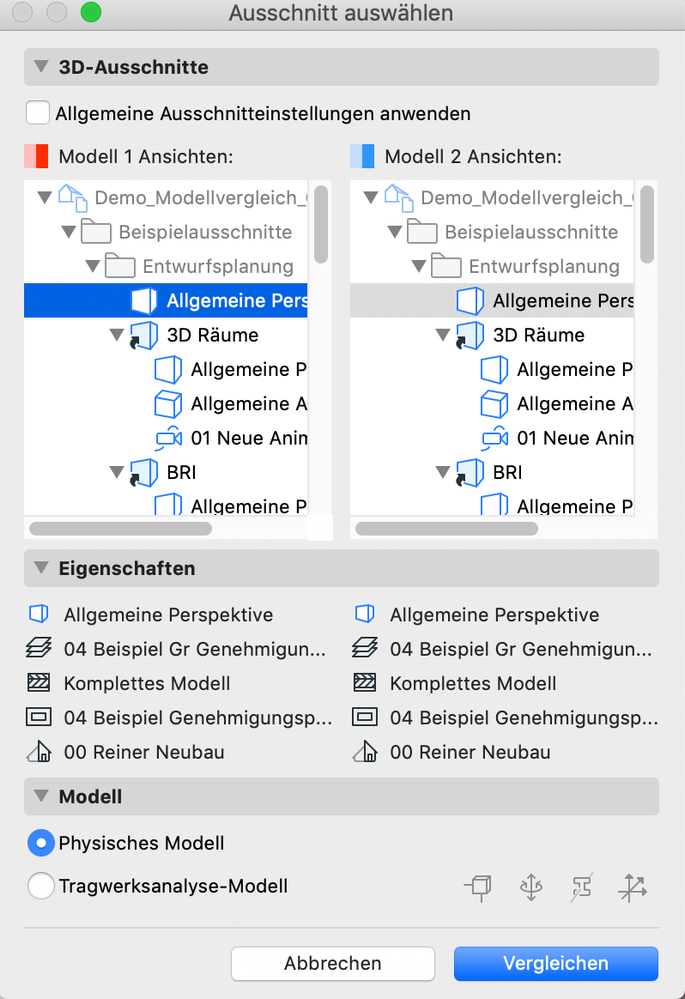The width and height of the screenshot is (685, 999).
Task: Click the second structural analysis icon with arrows
Action: (530, 886)
